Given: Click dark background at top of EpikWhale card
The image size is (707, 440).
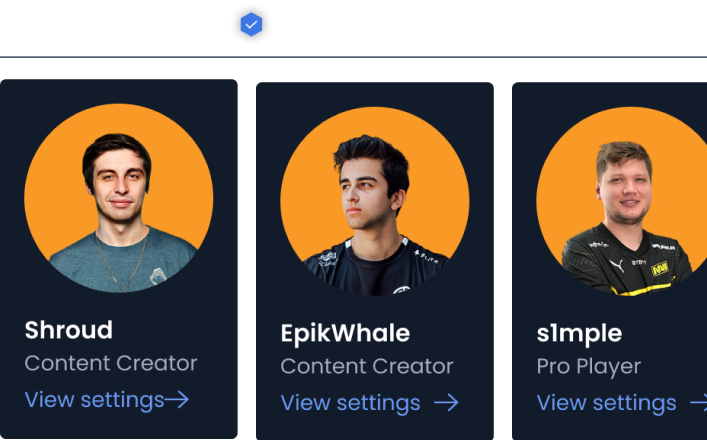Looking at the screenshot, I should pos(375,93).
